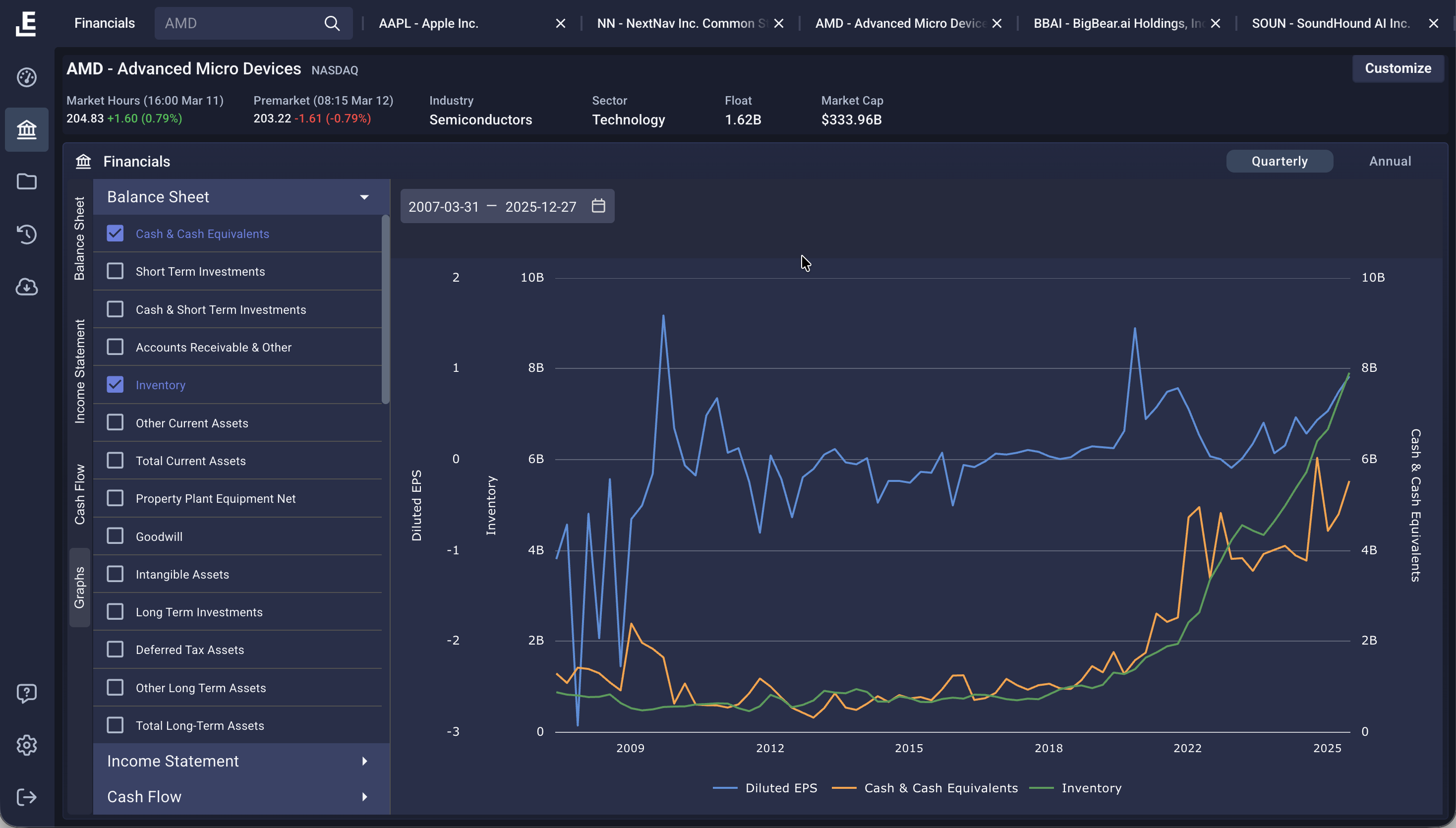This screenshot has width=1456, height=828.
Task: Click the cloud download icon in sidebar
Action: coord(27,287)
